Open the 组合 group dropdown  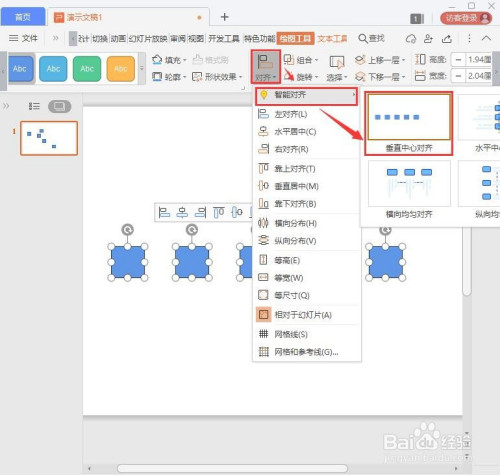301,60
